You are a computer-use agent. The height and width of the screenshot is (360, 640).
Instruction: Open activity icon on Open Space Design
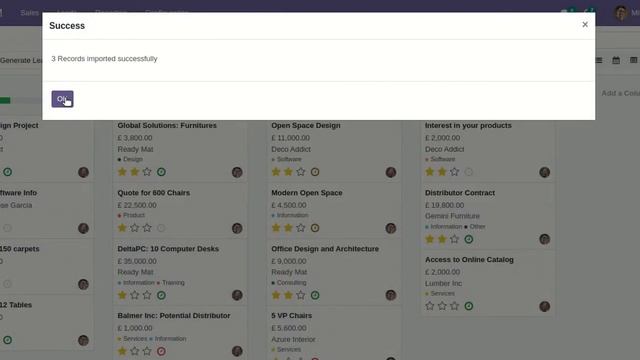(315, 172)
